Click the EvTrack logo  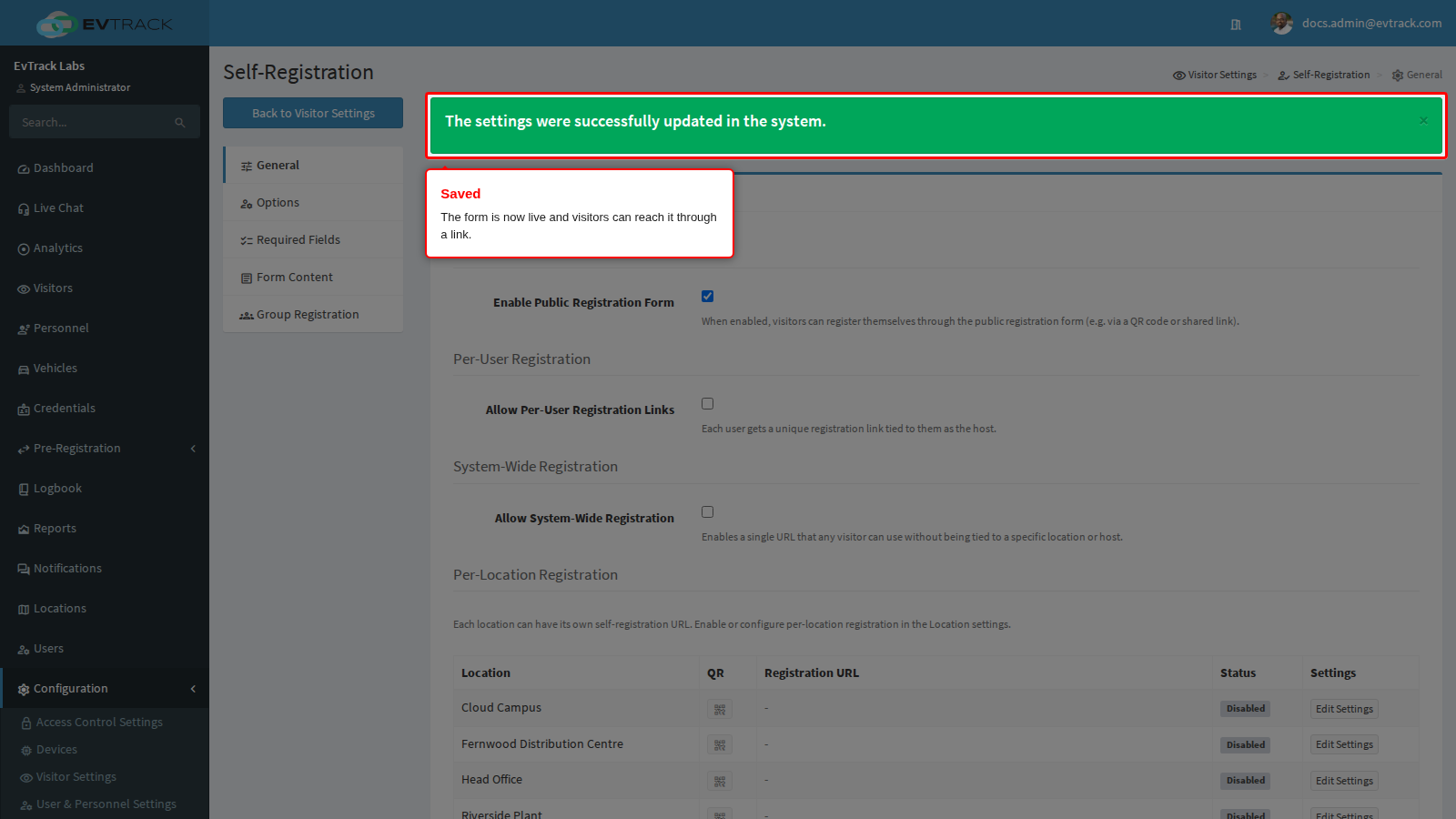point(105,24)
